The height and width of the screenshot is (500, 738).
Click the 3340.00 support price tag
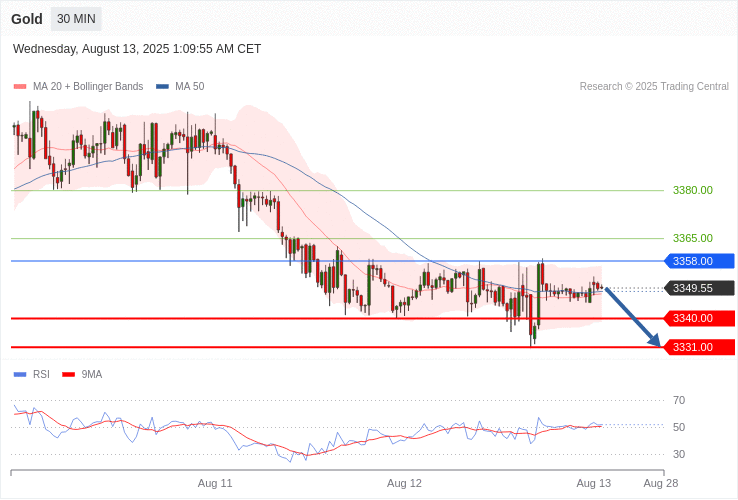699,318
